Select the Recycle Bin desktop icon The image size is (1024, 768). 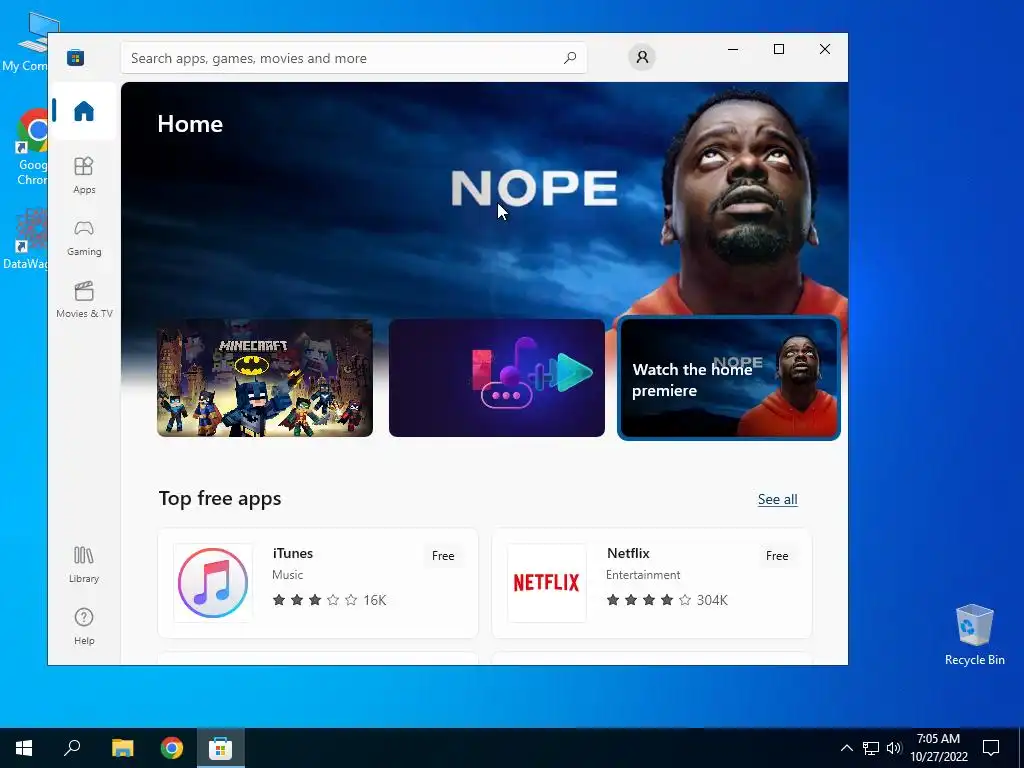[x=974, y=635]
